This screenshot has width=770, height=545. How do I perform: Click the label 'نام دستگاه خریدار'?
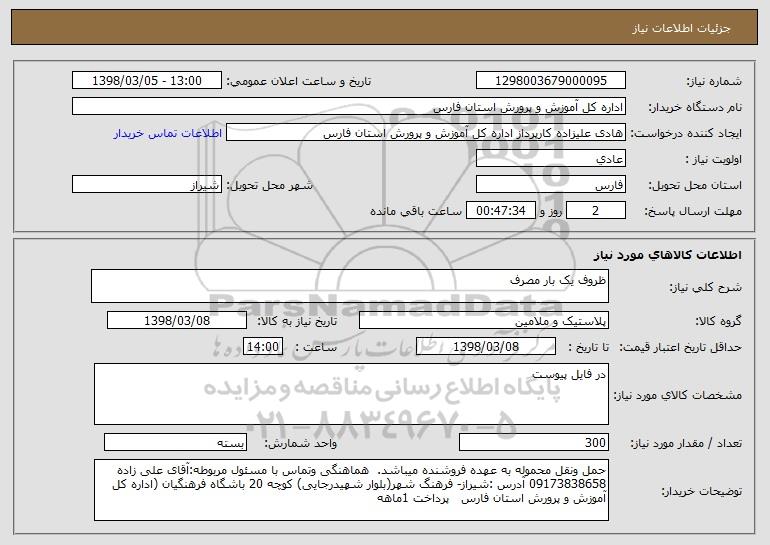(x=695, y=107)
